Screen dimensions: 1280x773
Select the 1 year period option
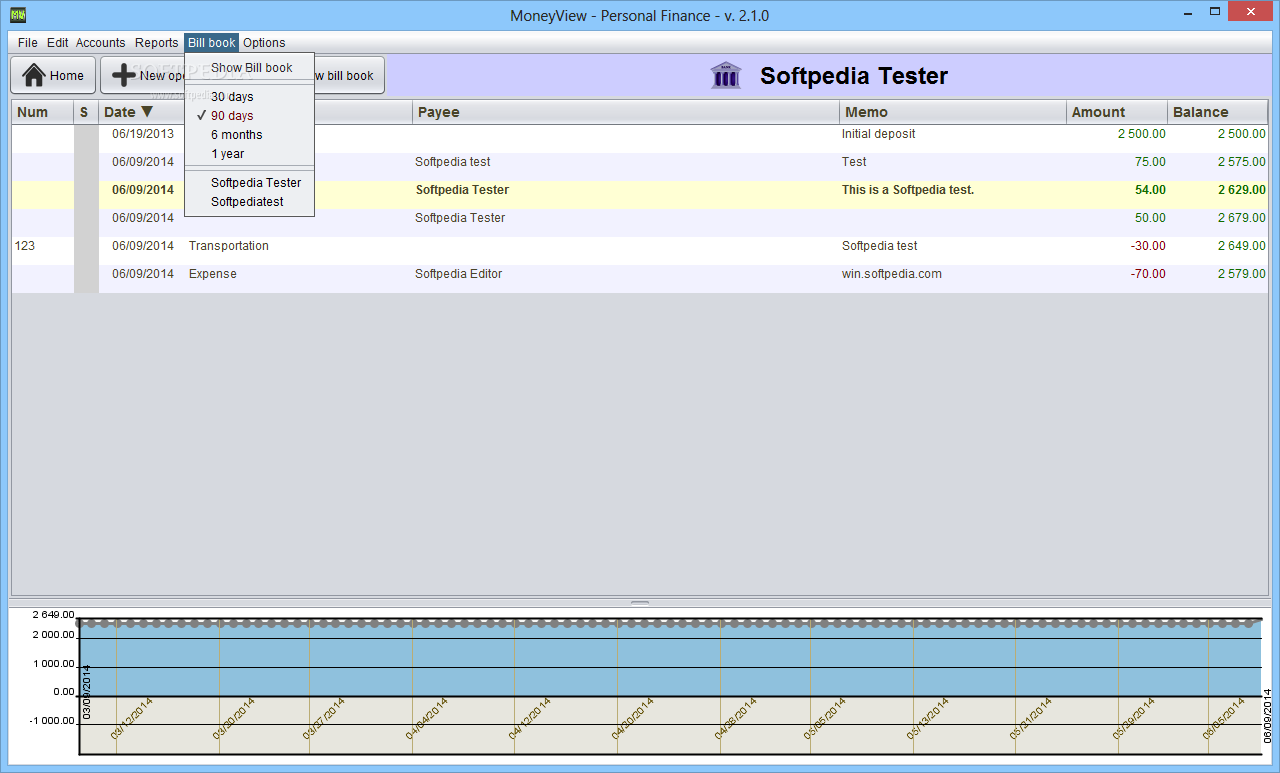[x=250, y=154]
